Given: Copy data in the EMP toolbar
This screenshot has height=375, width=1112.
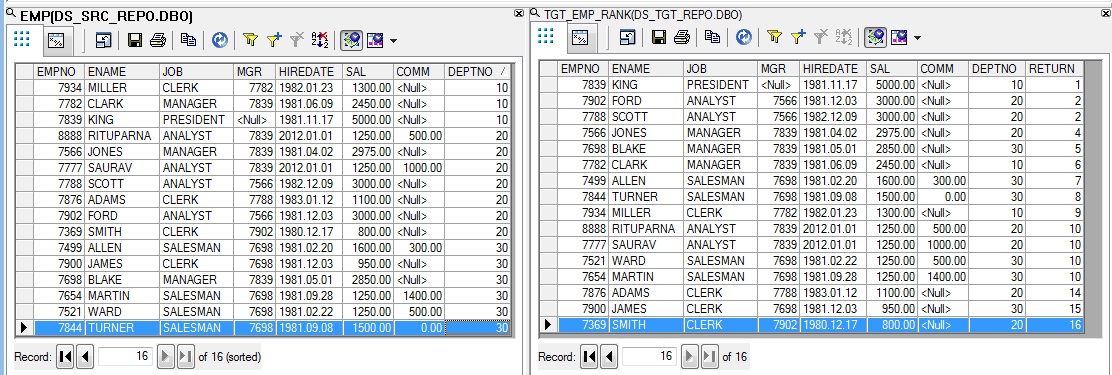Looking at the screenshot, I should [188, 40].
